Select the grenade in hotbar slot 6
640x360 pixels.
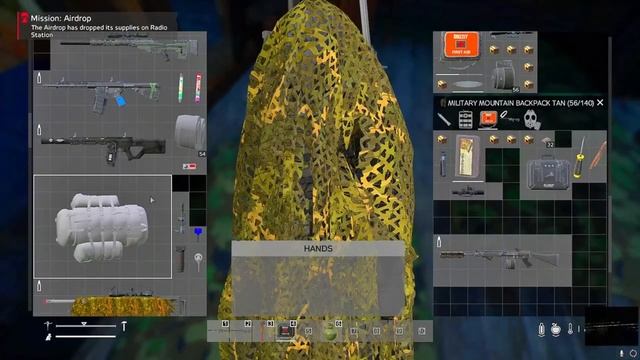(331, 331)
